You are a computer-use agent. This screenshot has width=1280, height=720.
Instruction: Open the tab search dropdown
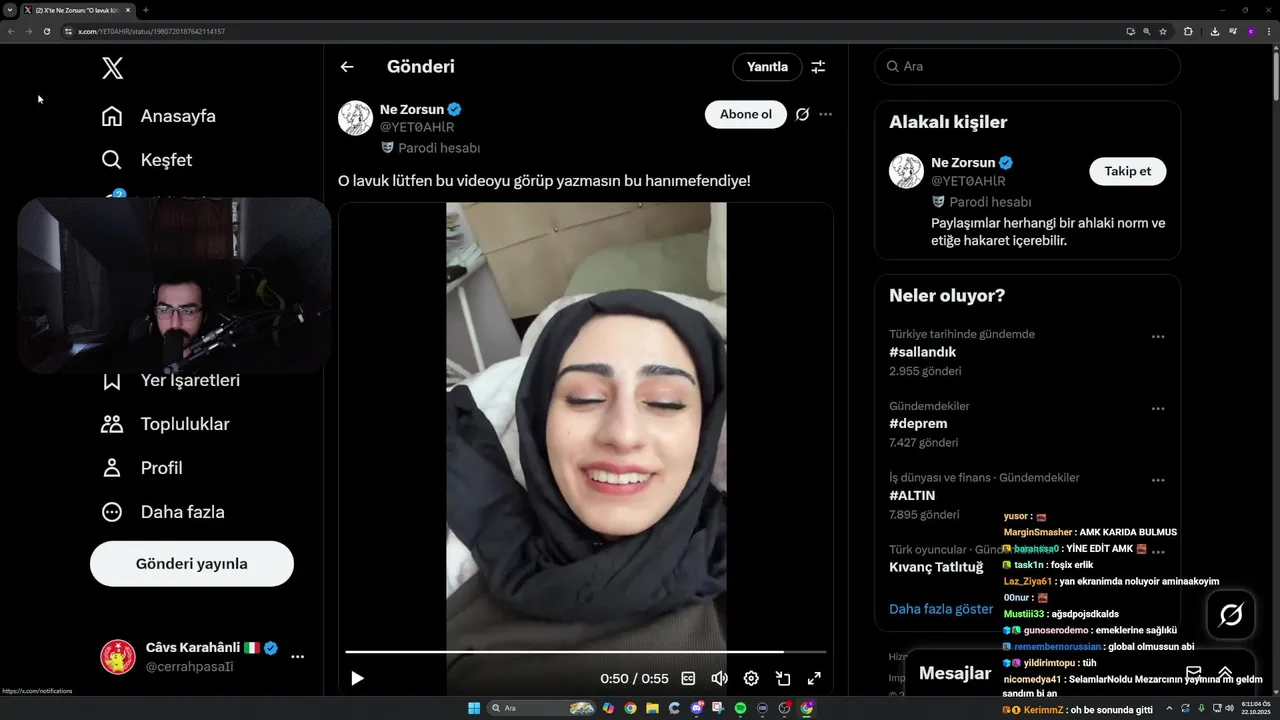pos(10,10)
